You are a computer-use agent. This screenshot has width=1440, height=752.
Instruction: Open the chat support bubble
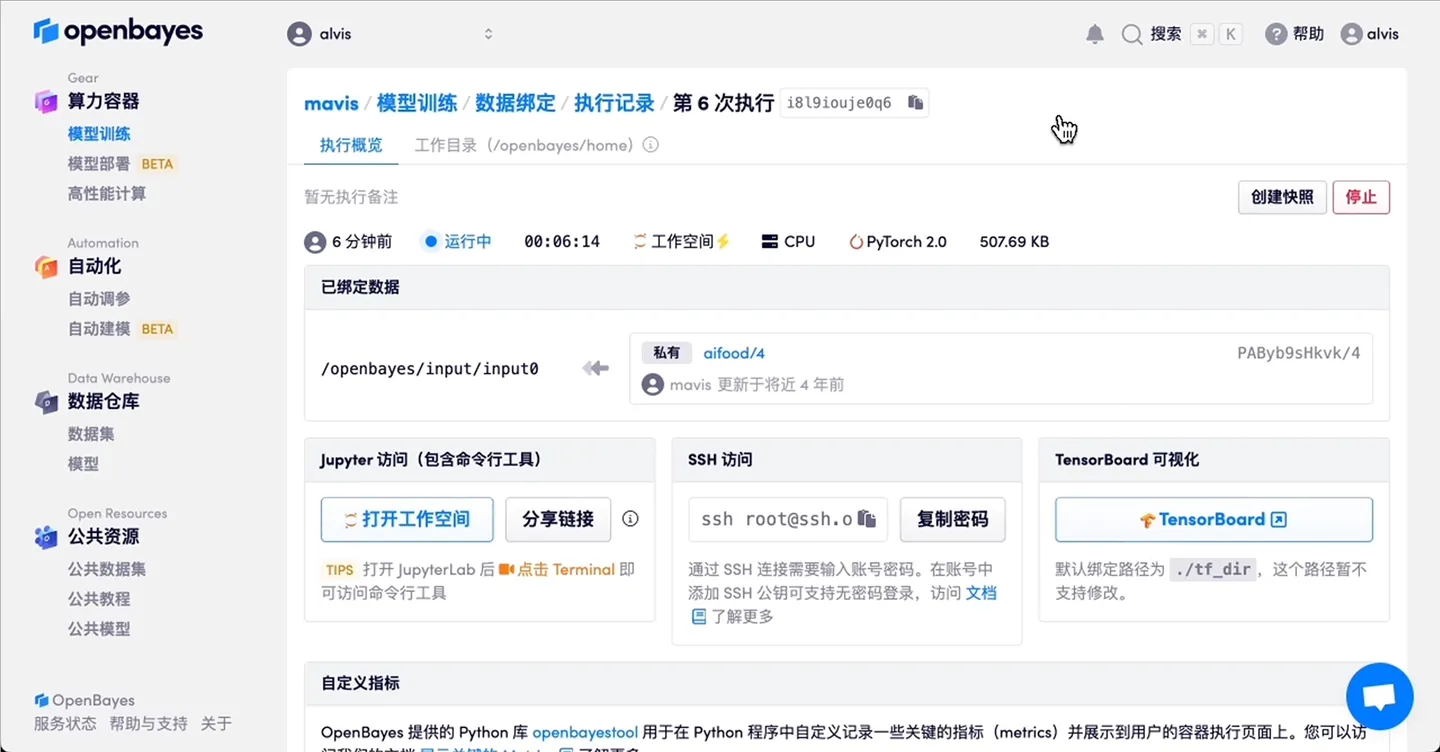tap(1379, 696)
